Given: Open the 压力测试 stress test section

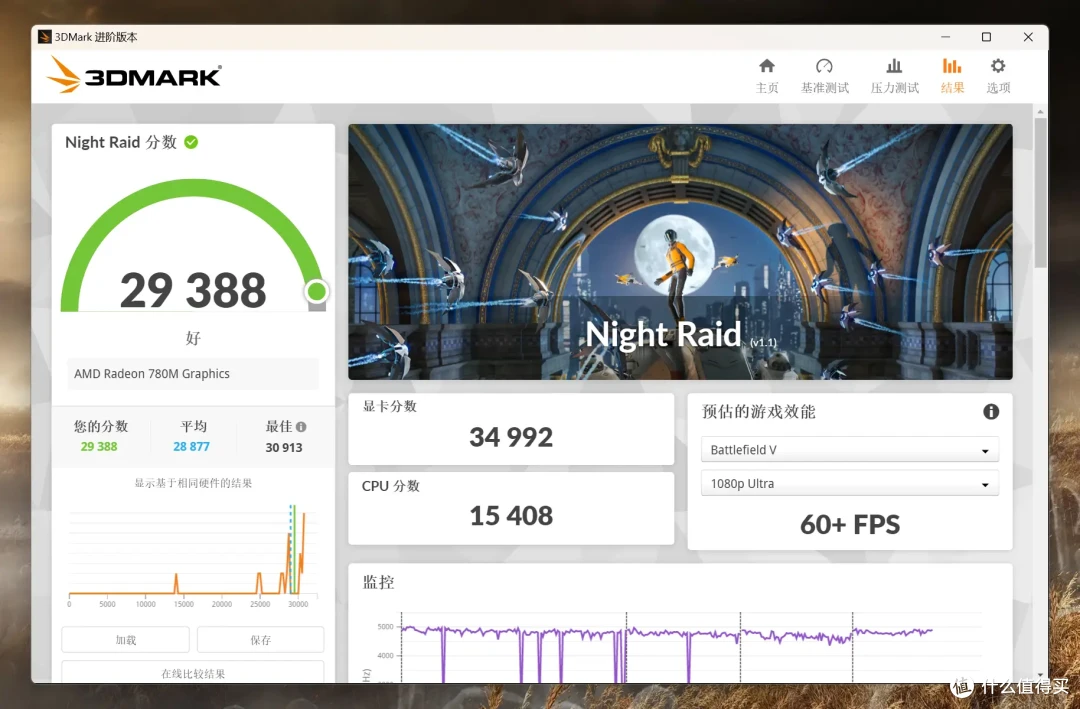Looking at the screenshot, I should [894, 76].
